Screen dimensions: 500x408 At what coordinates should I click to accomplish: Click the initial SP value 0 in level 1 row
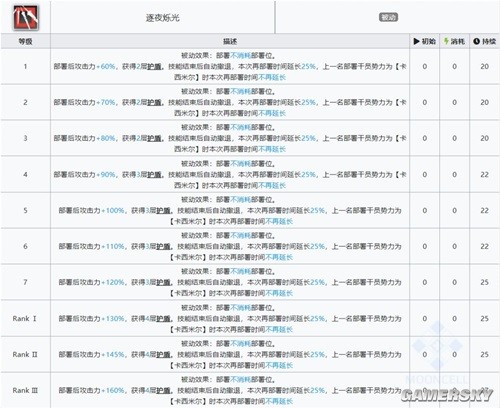[x=425, y=67]
